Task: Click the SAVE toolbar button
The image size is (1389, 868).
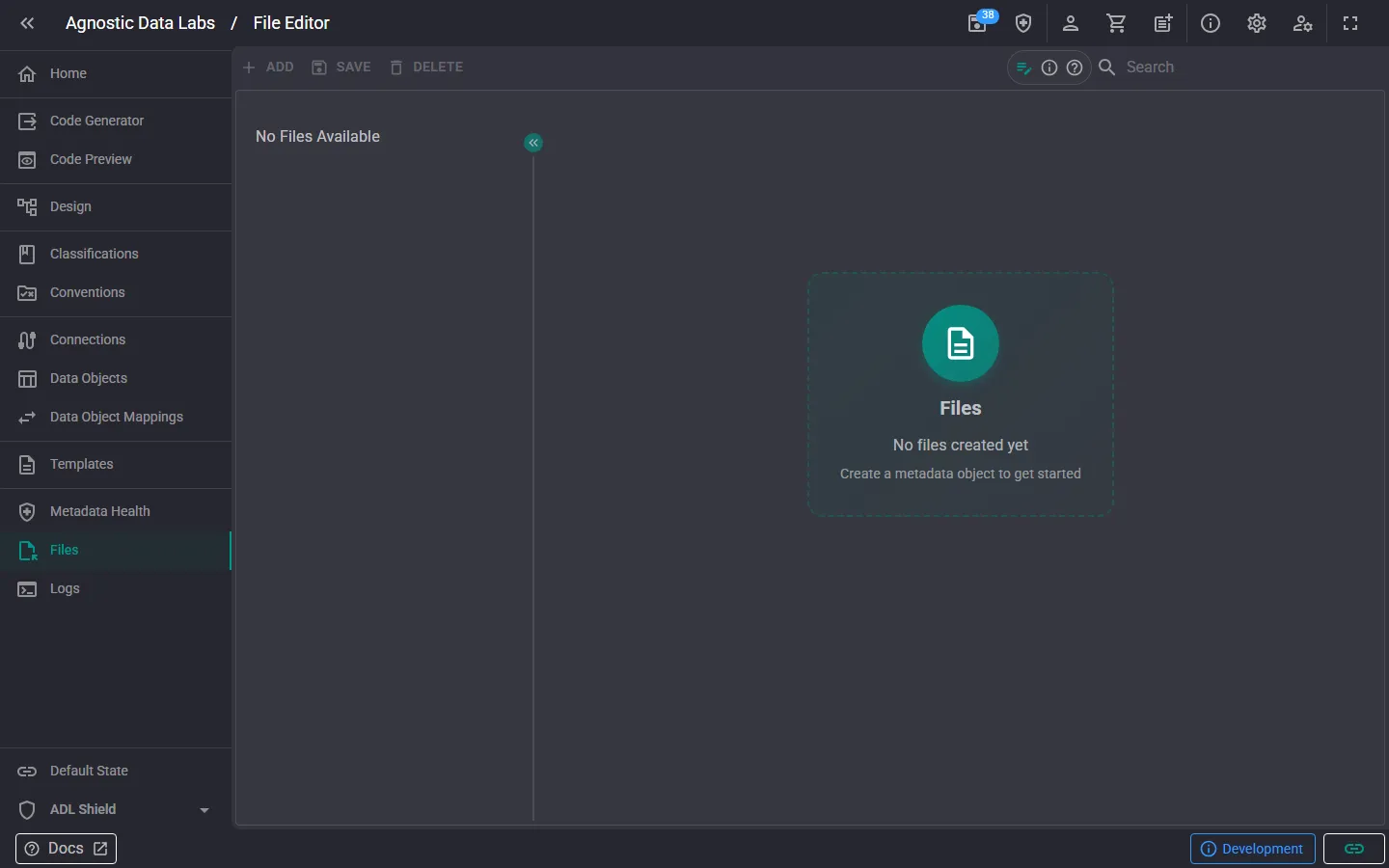Action: pyautogui.click(x=341, y=68)
